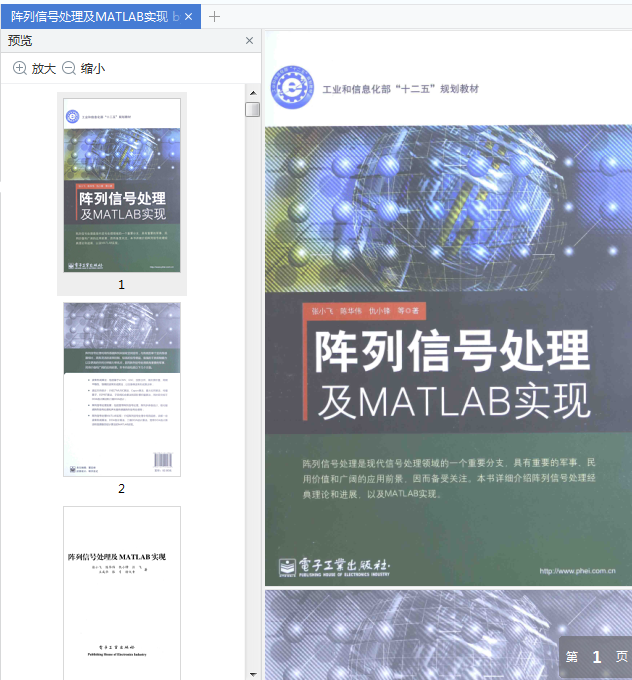Click the 阵列信号处理 title on the cover page
This screenshot has height=680, width=632.
(x=452, y=351)
